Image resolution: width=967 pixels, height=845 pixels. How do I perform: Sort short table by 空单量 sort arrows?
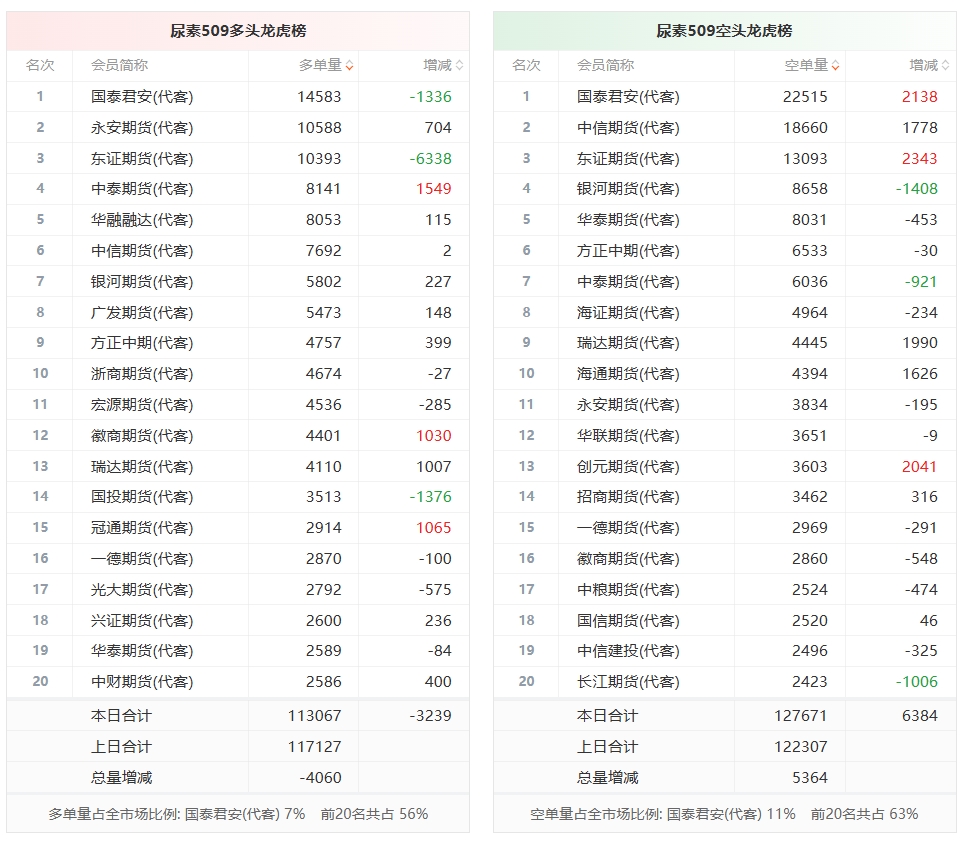coord(836,65)
